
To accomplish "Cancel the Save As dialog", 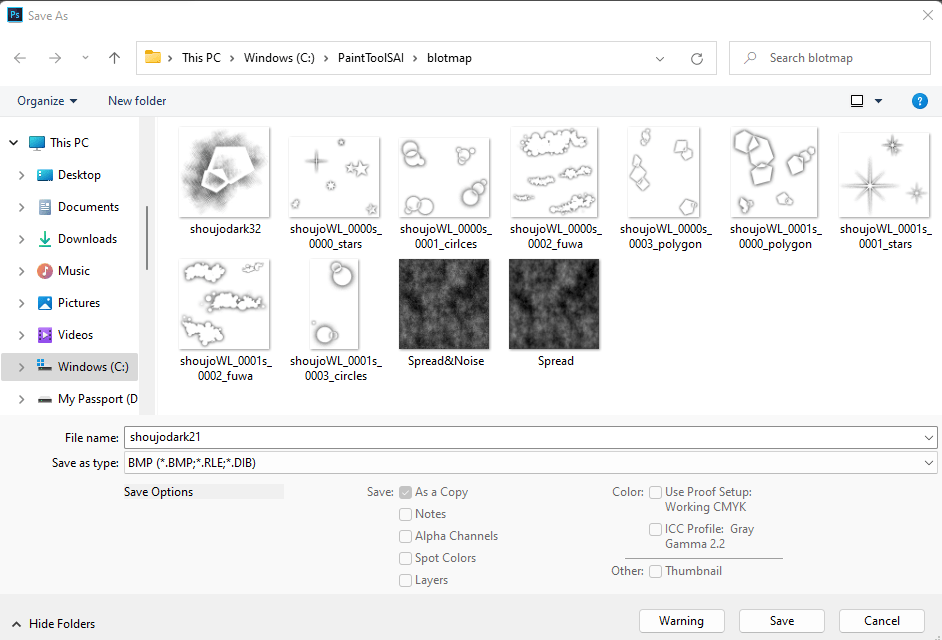I will 881,621.
